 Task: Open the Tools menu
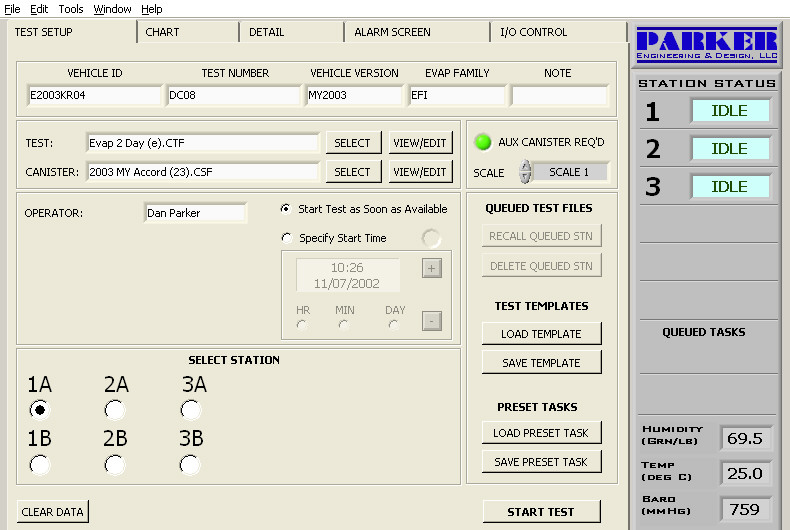[71, 9]
